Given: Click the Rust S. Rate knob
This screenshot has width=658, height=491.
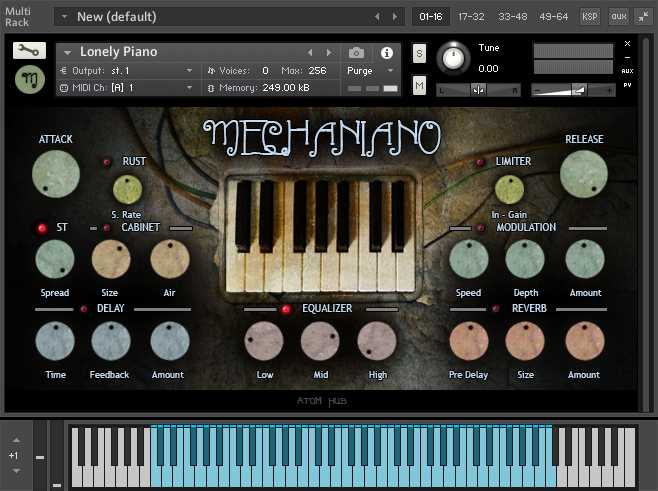Looking at the screenshot, I should click(x=128, y=189).
